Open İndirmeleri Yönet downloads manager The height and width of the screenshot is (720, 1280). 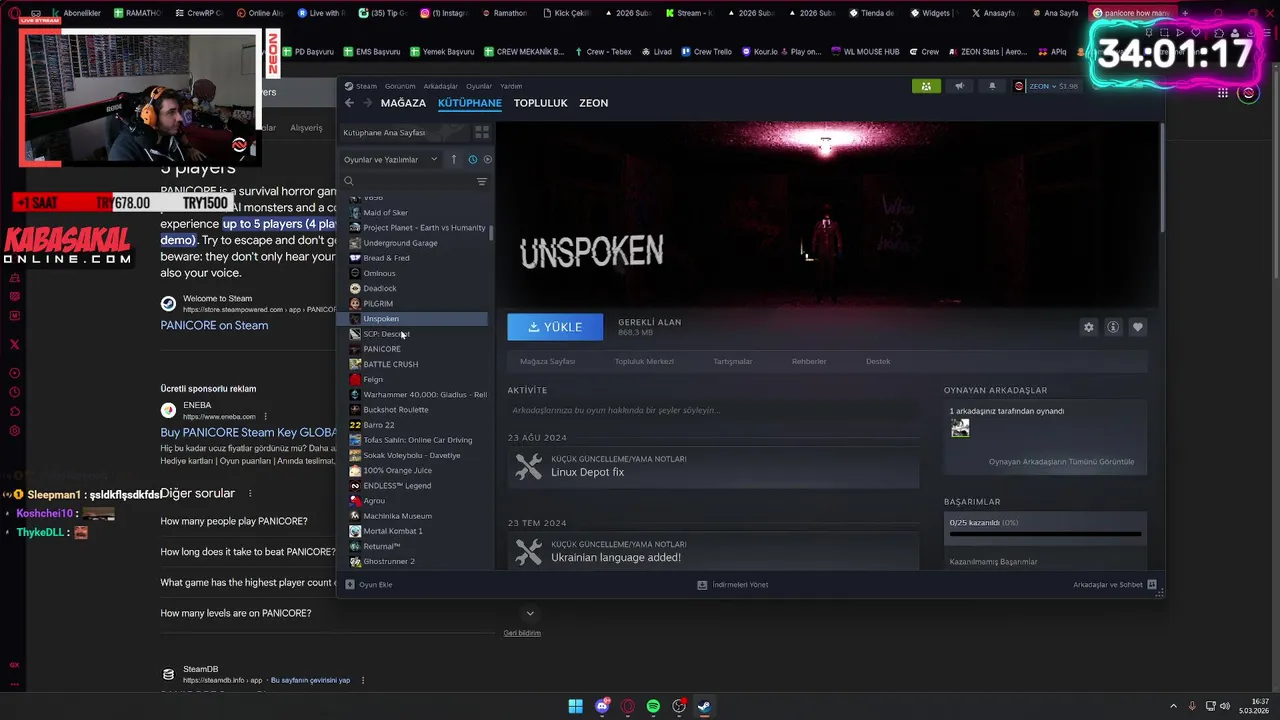733,585
